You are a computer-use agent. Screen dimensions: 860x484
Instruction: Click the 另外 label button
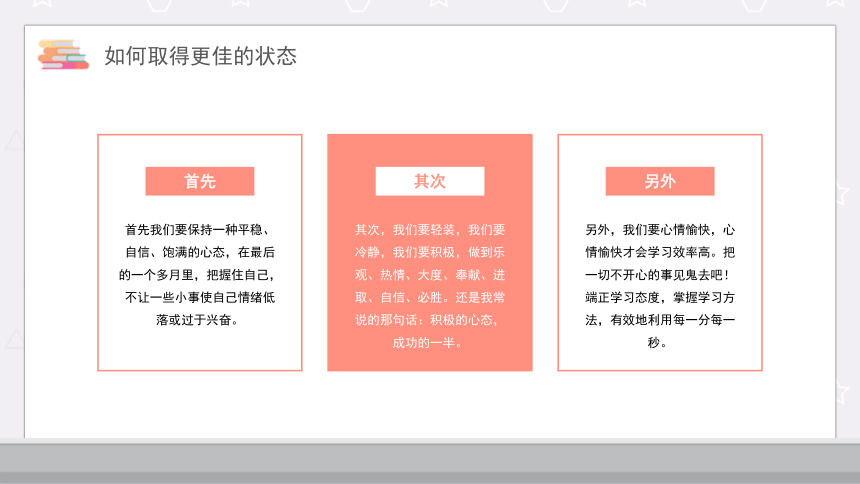tap(660, 181)
